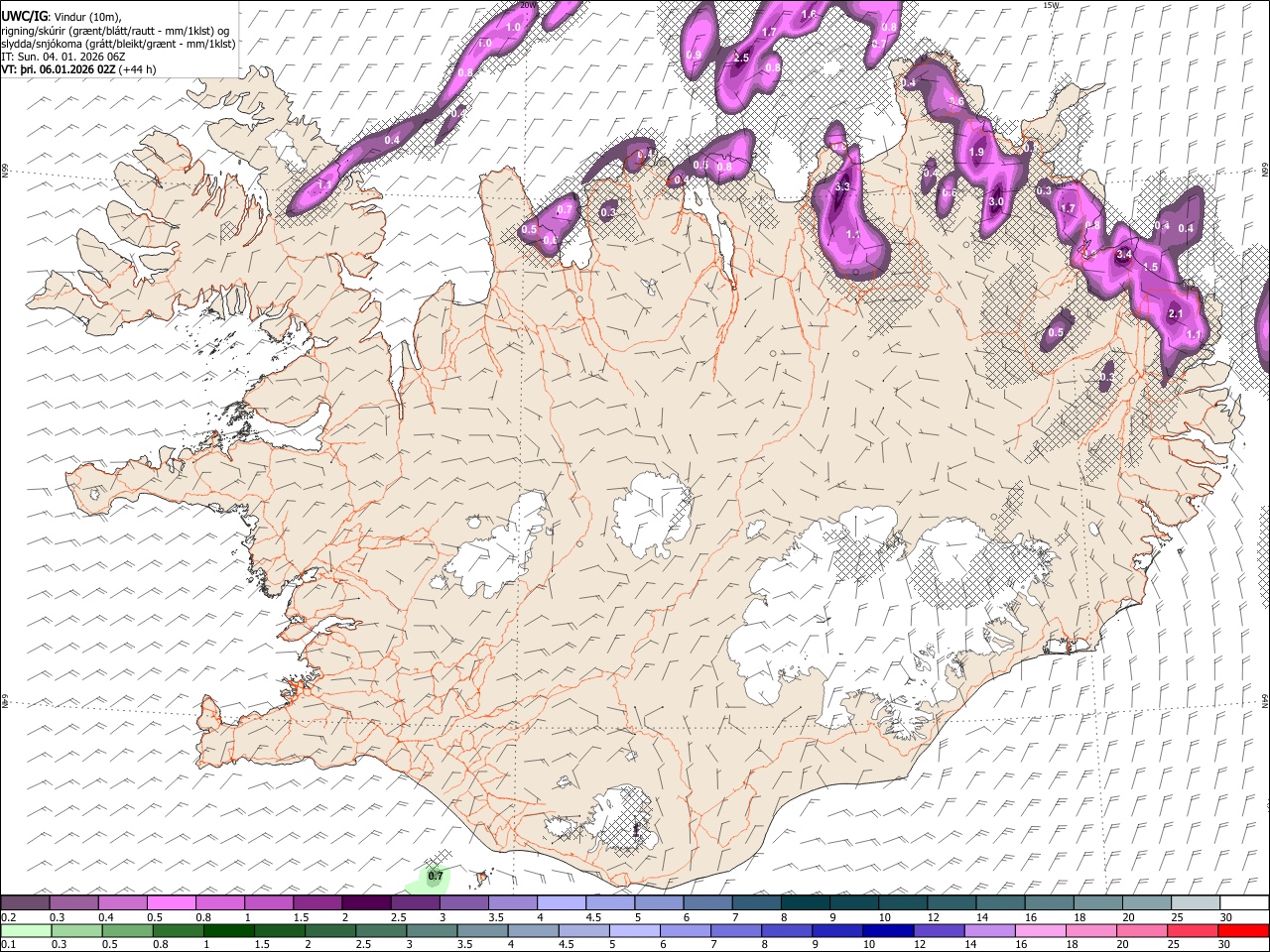Click the 3.3 snowfall value label
This screenshot has height=952, width=1270.
coord(843,186)
